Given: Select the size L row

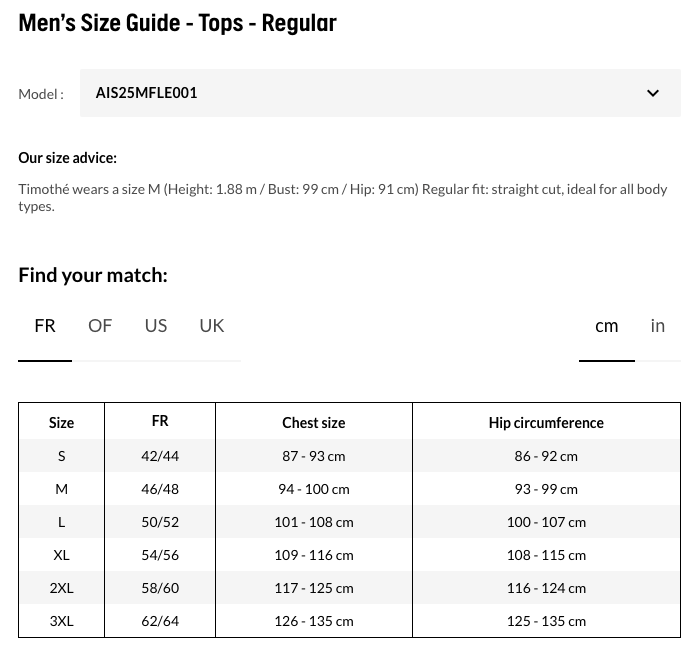Looking at the screenshot, I should point(349,522).
